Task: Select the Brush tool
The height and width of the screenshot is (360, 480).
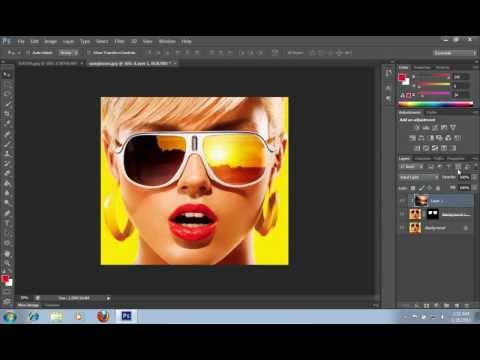Action: tap(7, 144)
